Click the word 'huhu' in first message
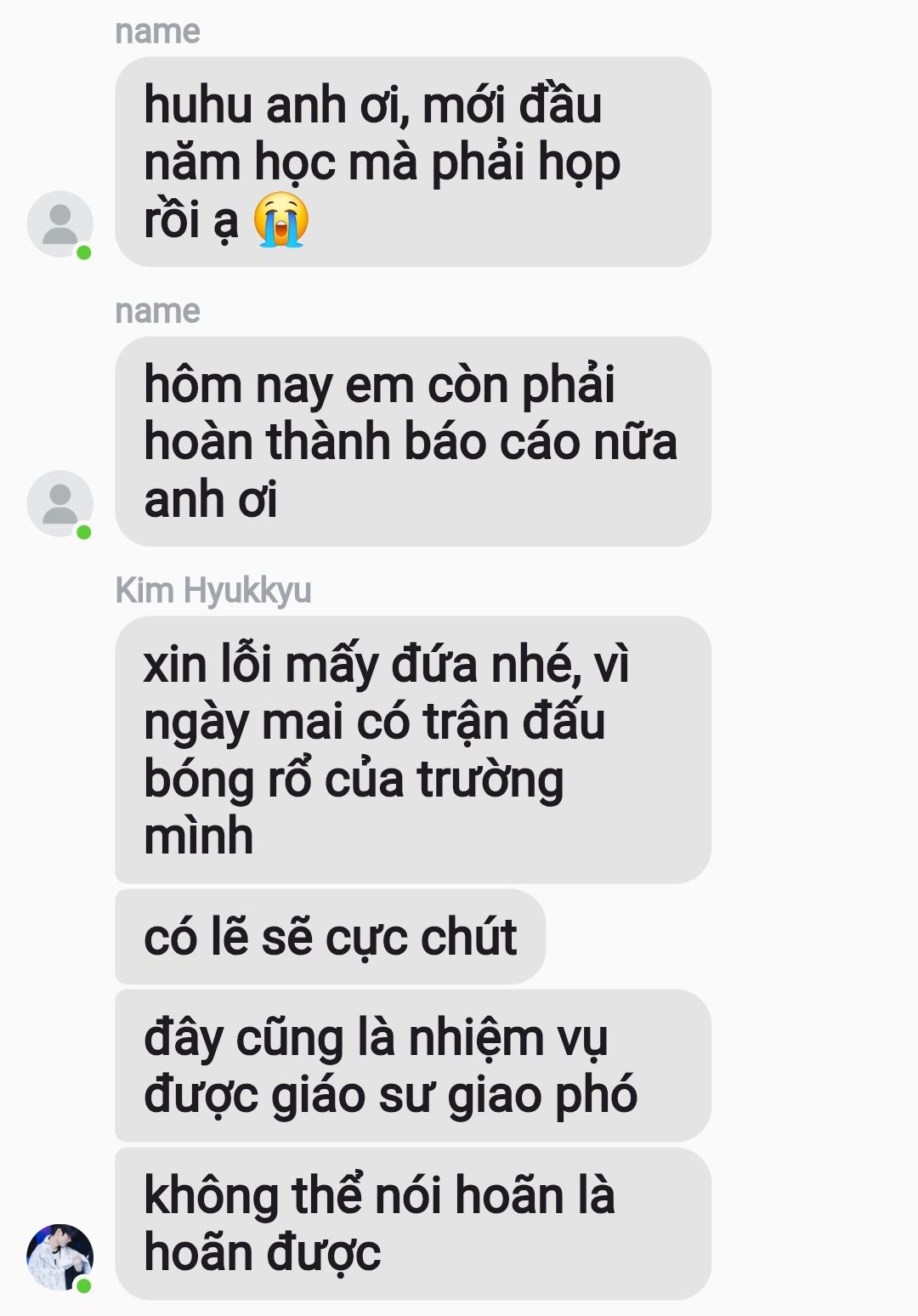Viewport: 918px width, 1316px height. [198, 105]
